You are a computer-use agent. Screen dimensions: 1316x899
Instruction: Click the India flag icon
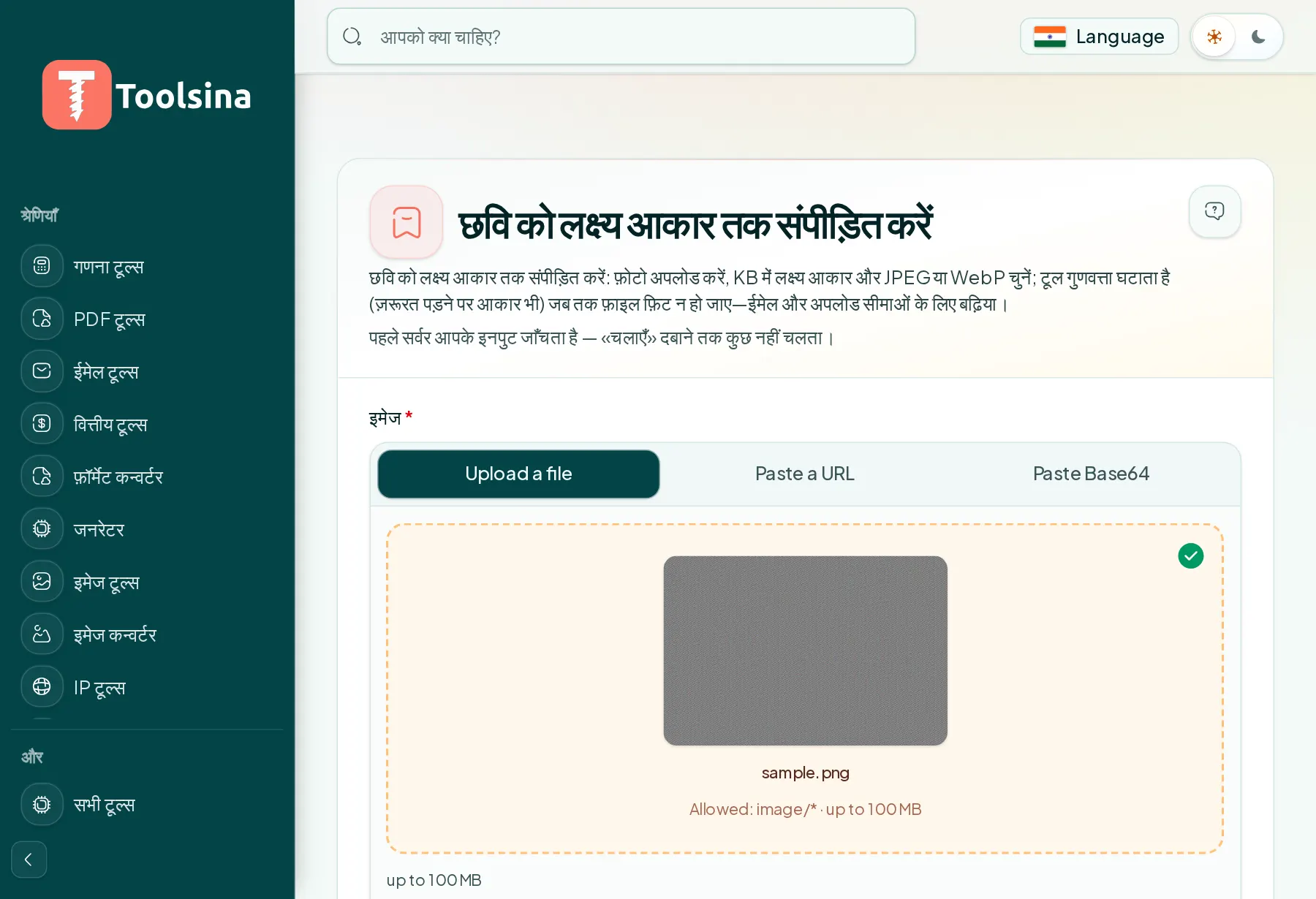pos(1050,37)
